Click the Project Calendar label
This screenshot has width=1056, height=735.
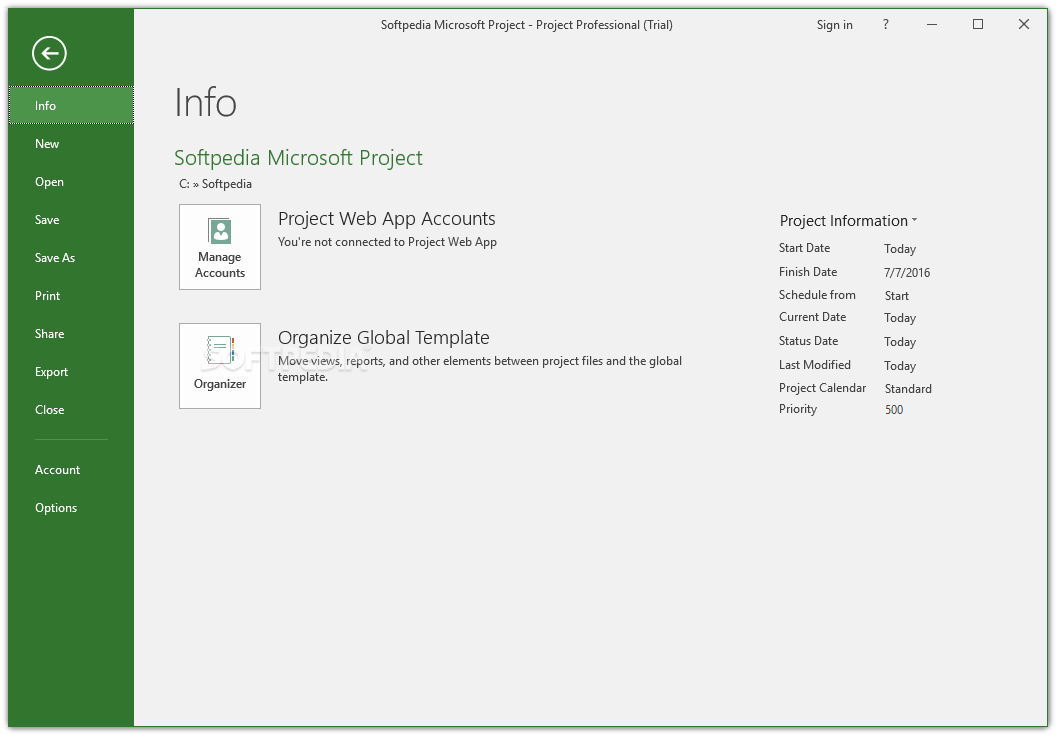(822, 387)
